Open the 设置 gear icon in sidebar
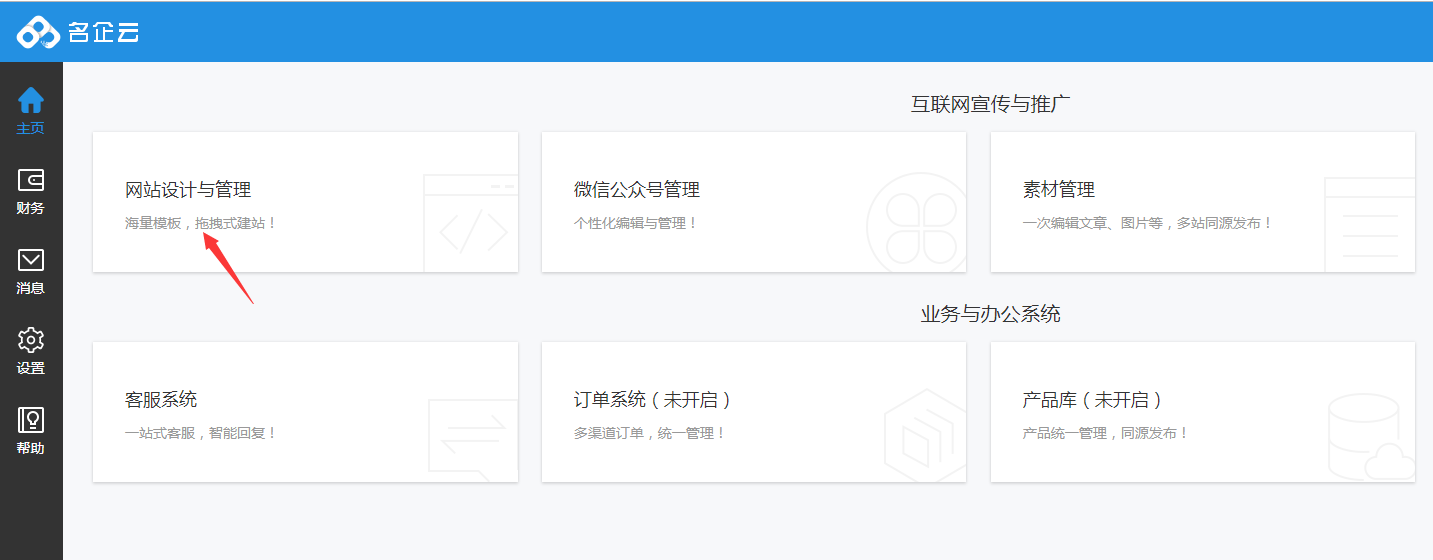The image size is (1433, 560). (31, 340)
